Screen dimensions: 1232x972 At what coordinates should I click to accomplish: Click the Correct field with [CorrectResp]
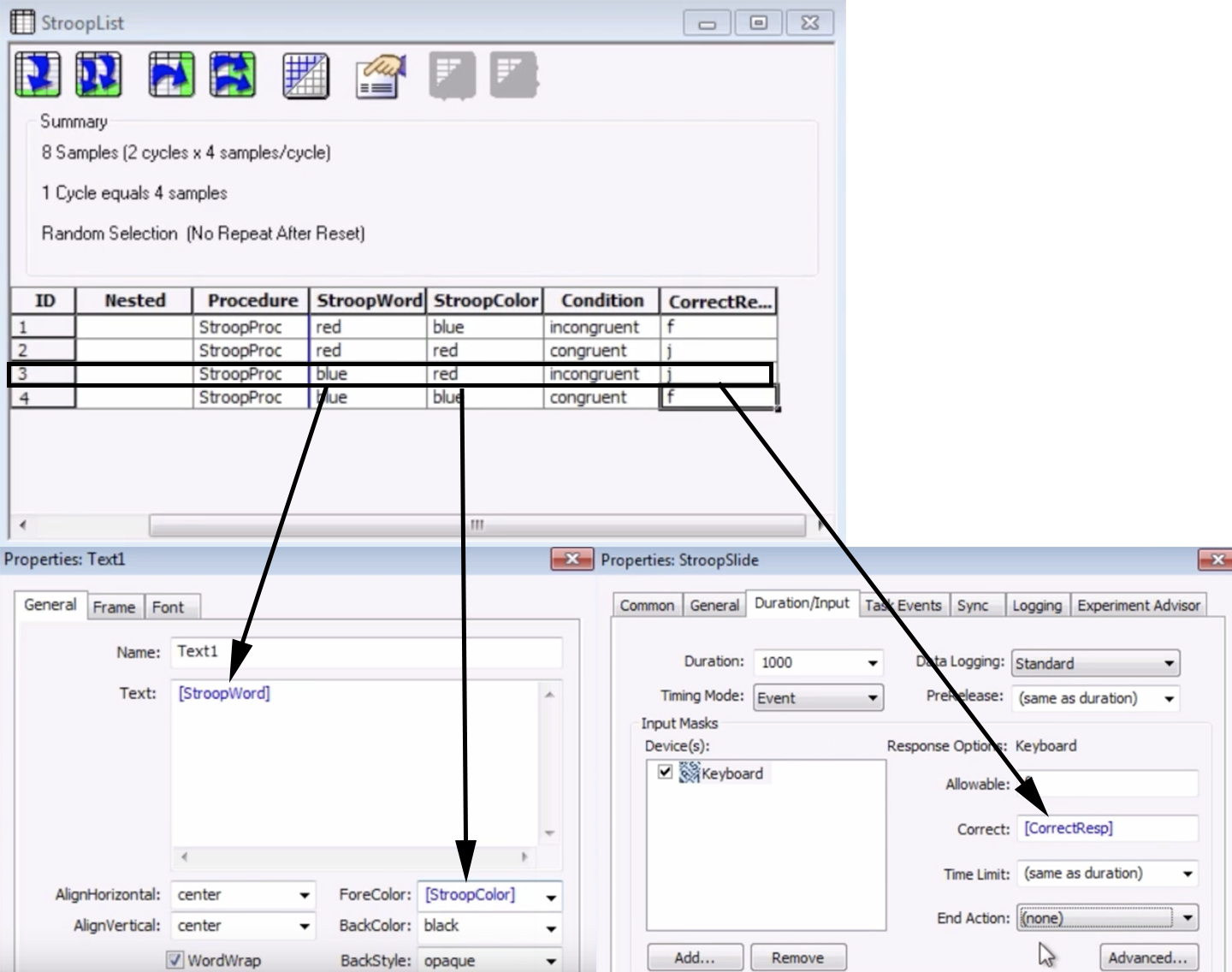1108,828
